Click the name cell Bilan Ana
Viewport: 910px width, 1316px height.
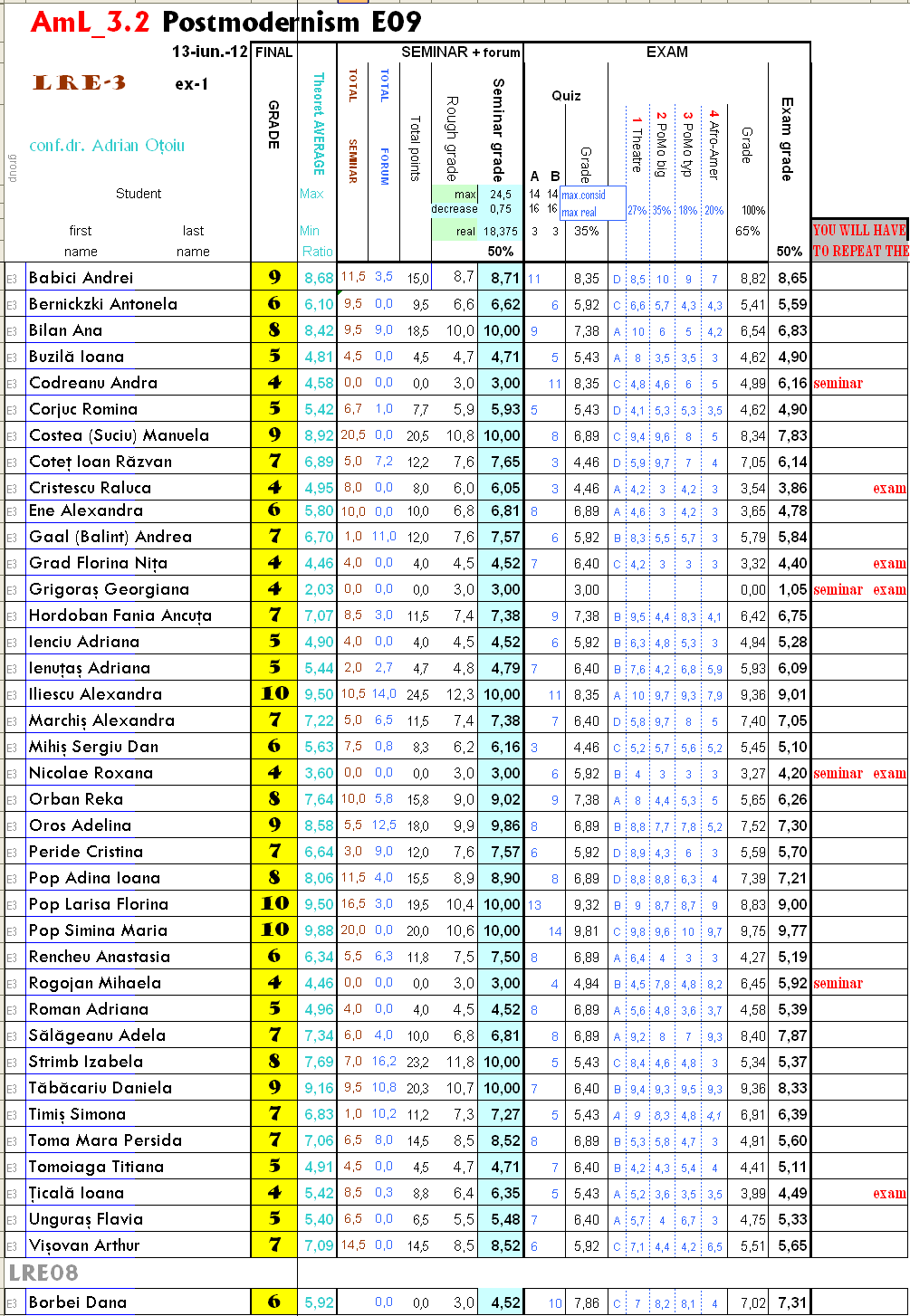(x=65, y=330)
